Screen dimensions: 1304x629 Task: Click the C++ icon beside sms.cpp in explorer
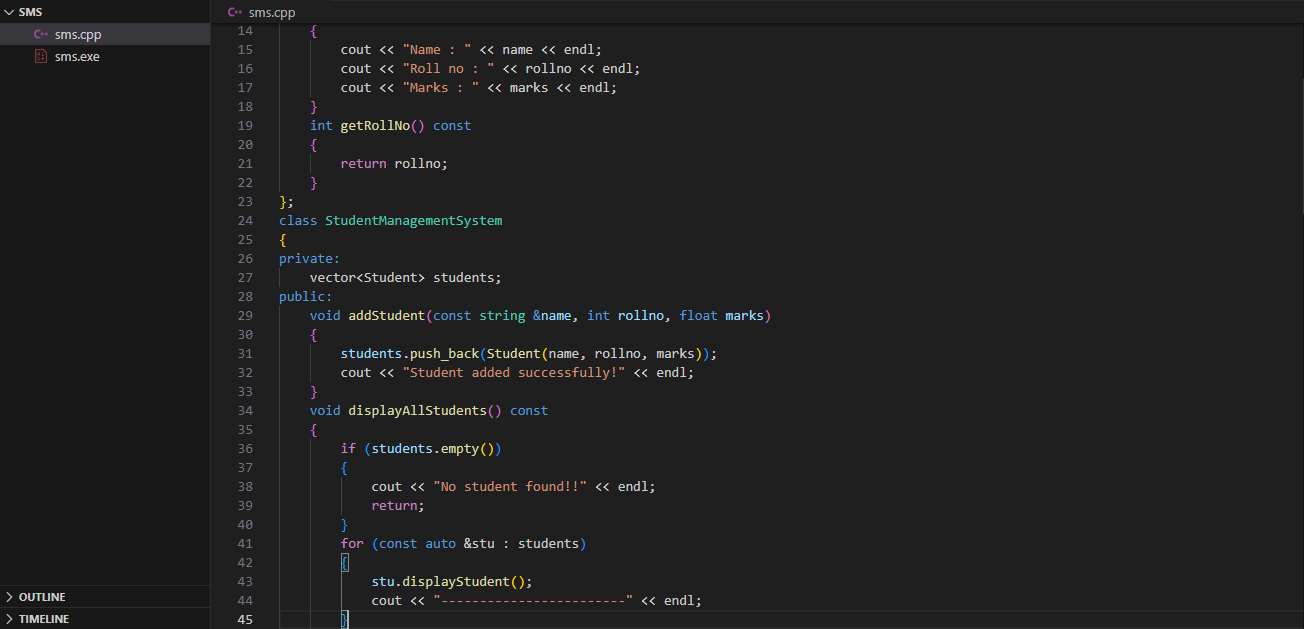[x=41, y=34]
